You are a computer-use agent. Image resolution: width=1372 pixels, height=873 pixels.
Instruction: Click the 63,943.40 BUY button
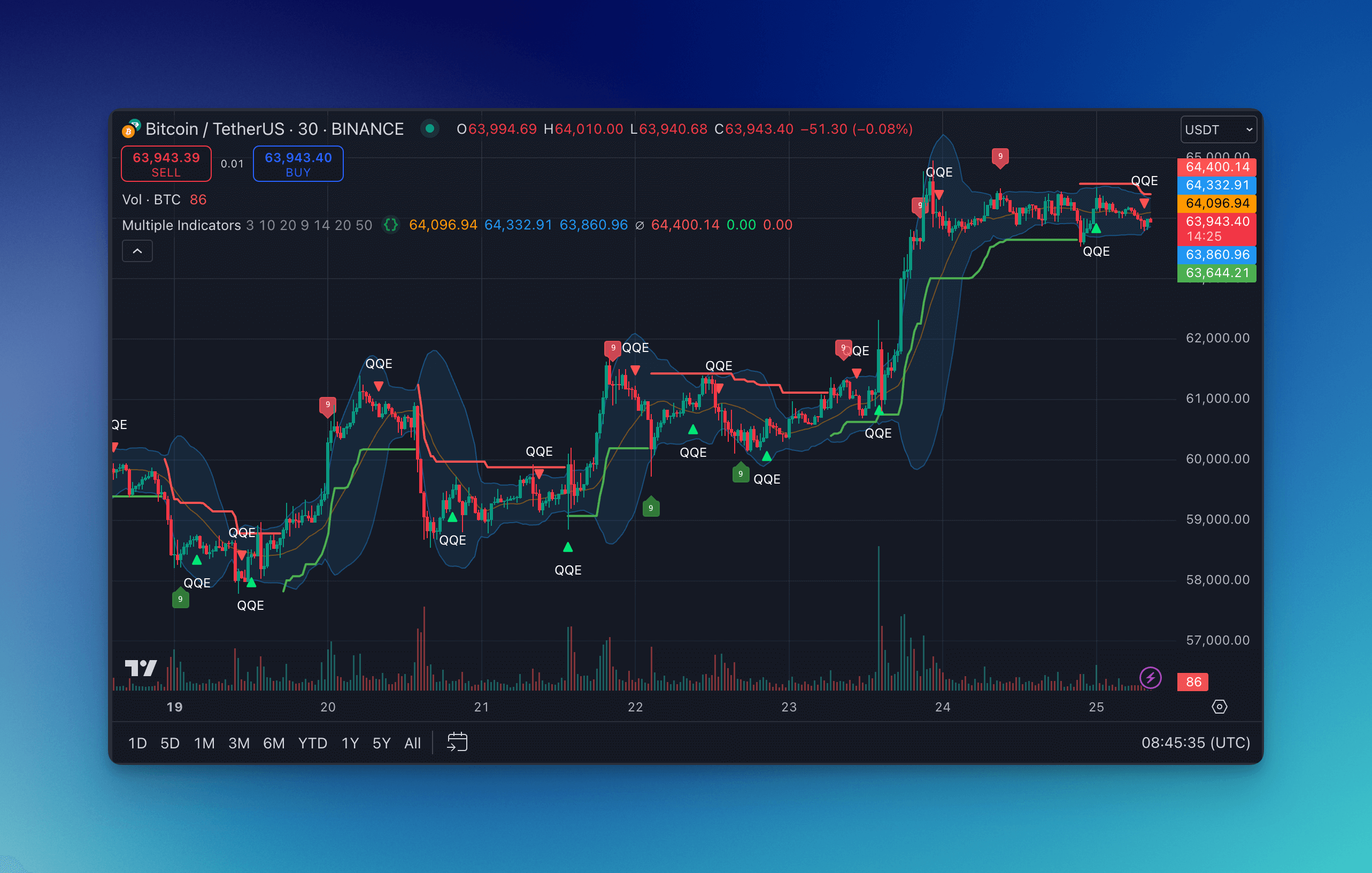tap(298, 164)
